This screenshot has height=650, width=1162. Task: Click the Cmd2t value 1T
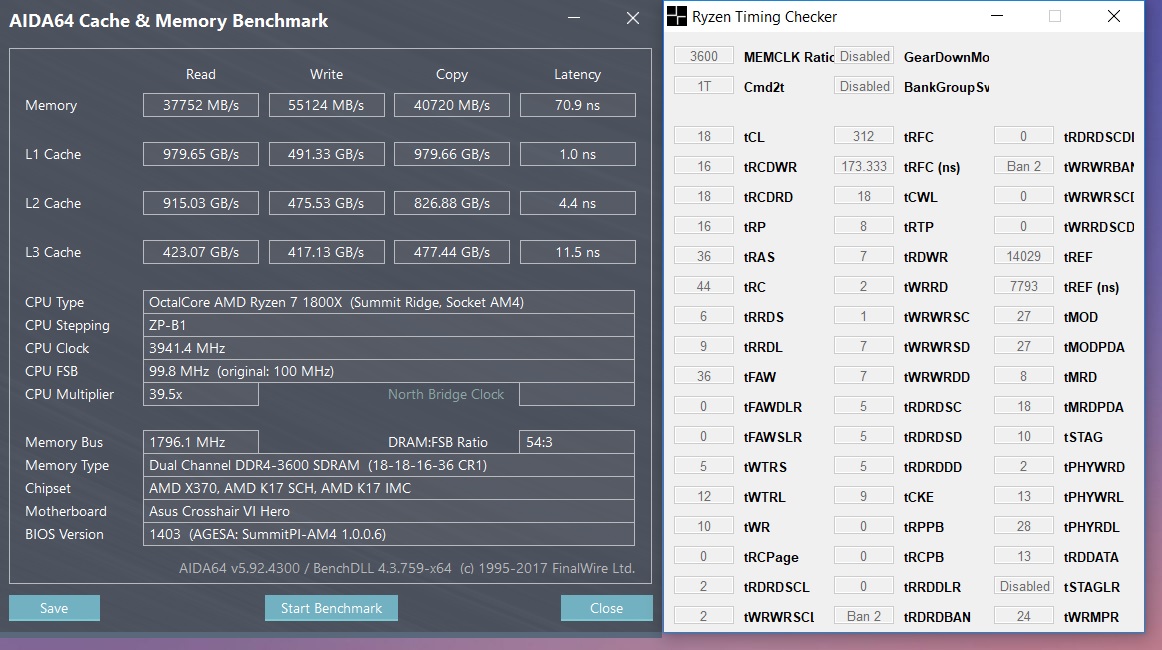pyautogui.click(x=703, y=86)
